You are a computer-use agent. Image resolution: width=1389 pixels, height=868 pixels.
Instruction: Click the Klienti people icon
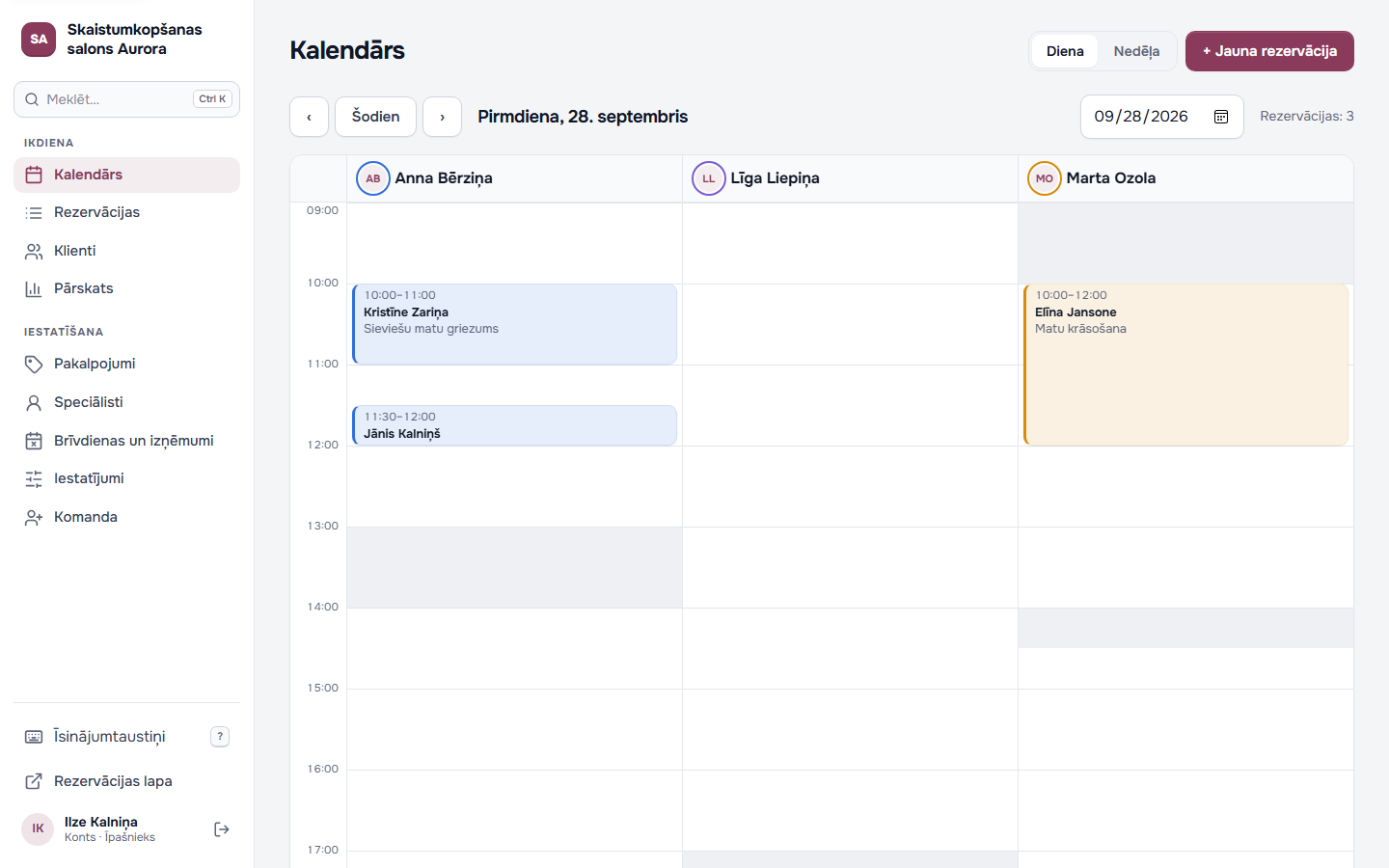point(34,251)
